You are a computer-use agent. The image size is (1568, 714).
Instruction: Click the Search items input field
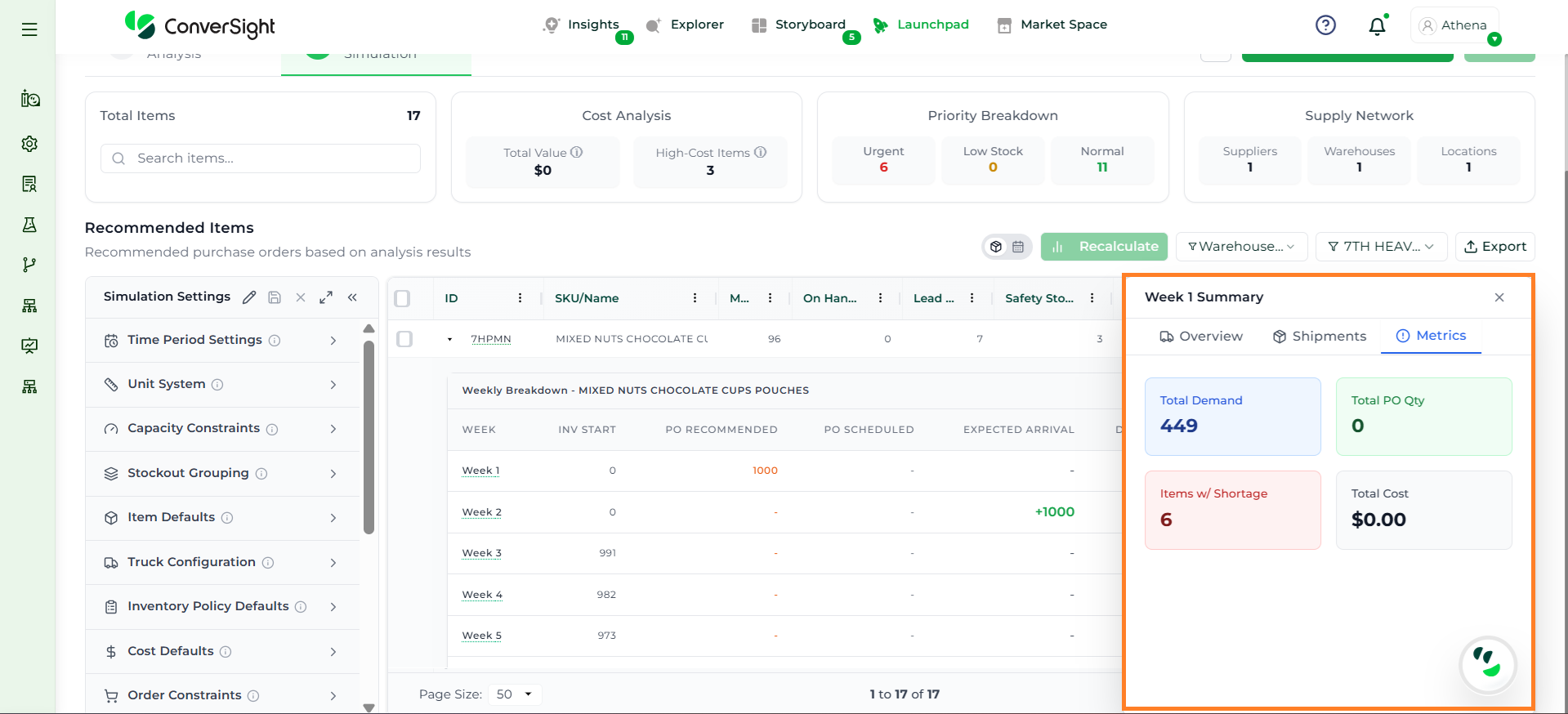click(x=270, y=158)
